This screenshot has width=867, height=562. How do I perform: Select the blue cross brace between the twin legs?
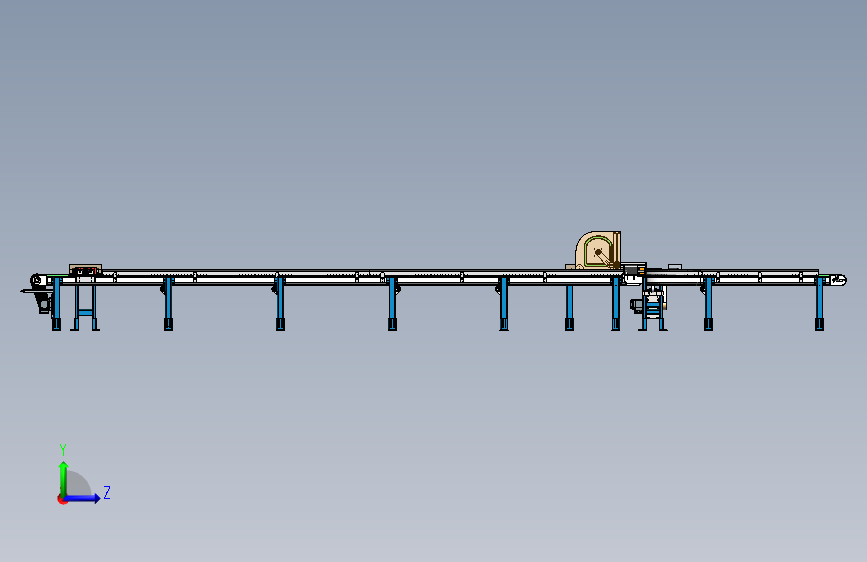(85, 313)
